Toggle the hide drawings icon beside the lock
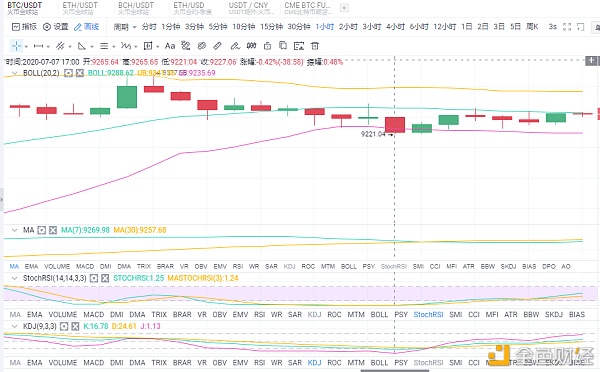The width and height of the screenshot is (600, 372). pyautogui.click(x=251, y=46)
